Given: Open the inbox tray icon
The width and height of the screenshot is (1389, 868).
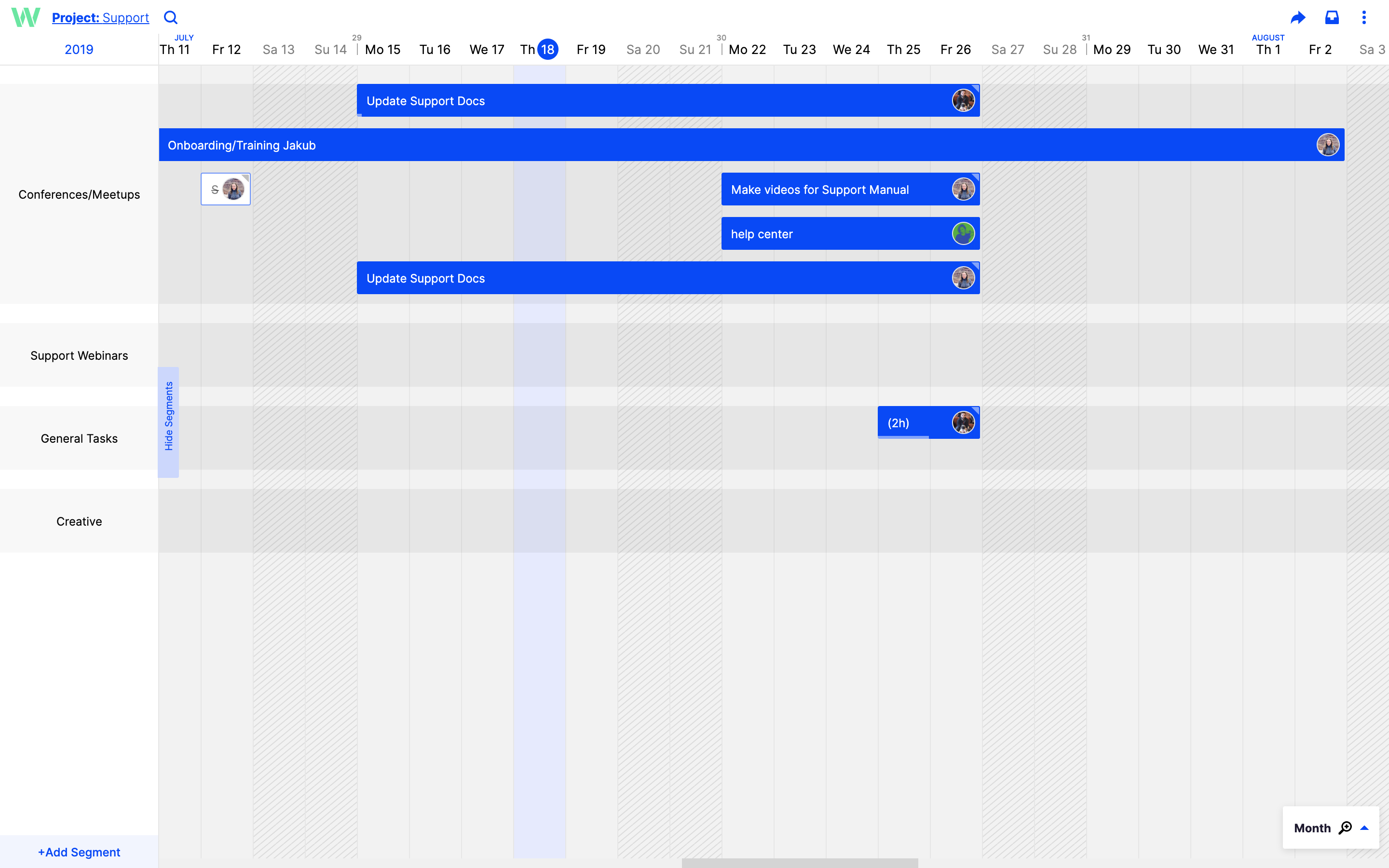Looking at the screenshot, I should pos(1332,18).
